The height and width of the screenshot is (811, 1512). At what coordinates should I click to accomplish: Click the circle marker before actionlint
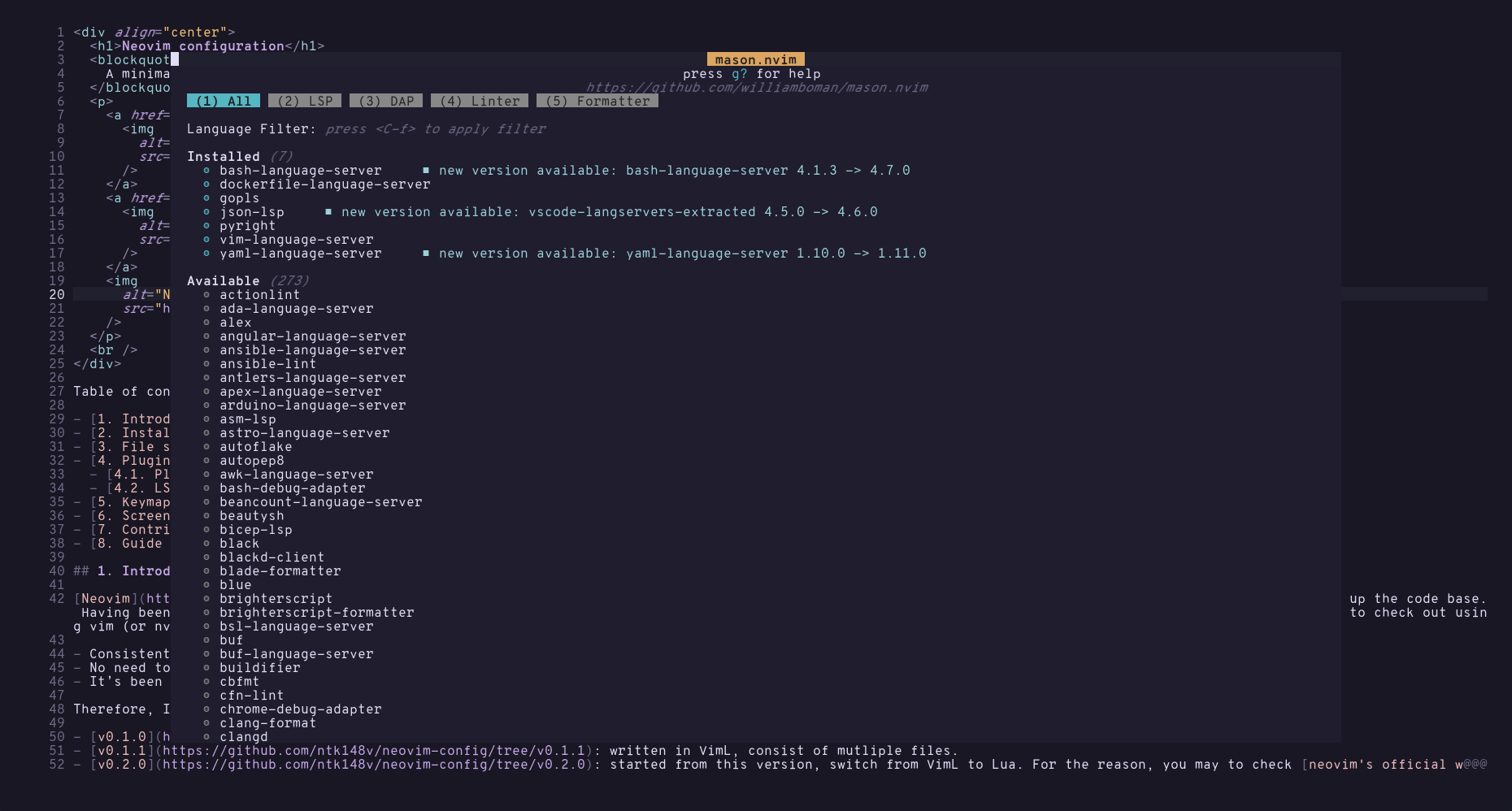[x=206, y=295]
